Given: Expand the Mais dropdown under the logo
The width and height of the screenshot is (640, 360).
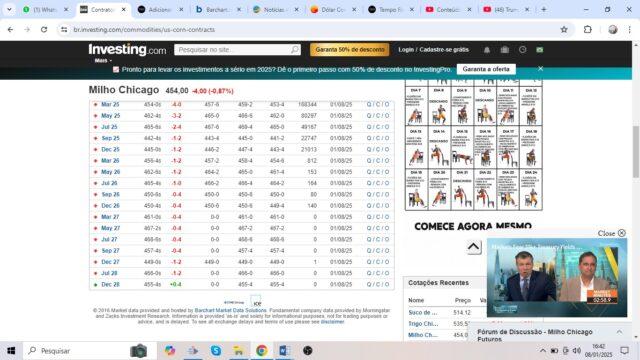Looking at the screenshot, I should (x=103, y=60).
